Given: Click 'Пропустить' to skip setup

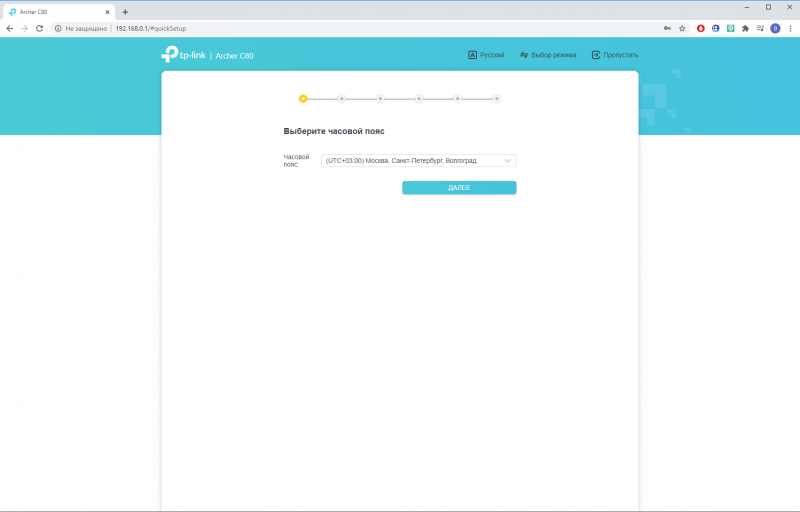Looking at the screenshot, I should [x=615, y=55].
